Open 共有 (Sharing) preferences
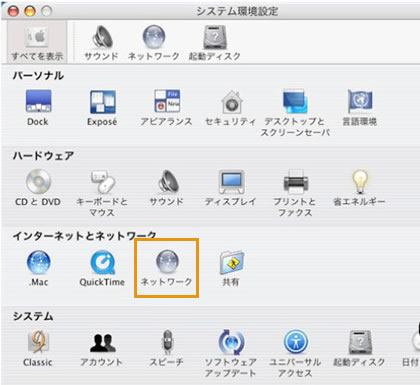The image size is (420, 385). tap(231, 268)
